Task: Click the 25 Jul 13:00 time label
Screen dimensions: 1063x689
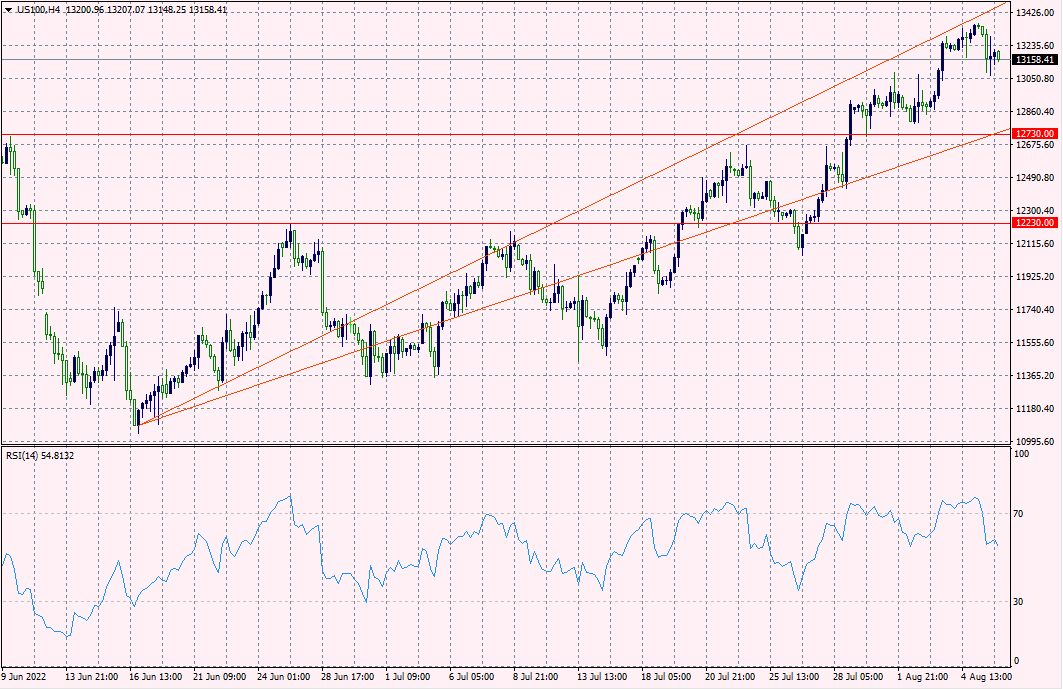Action: 794,677
